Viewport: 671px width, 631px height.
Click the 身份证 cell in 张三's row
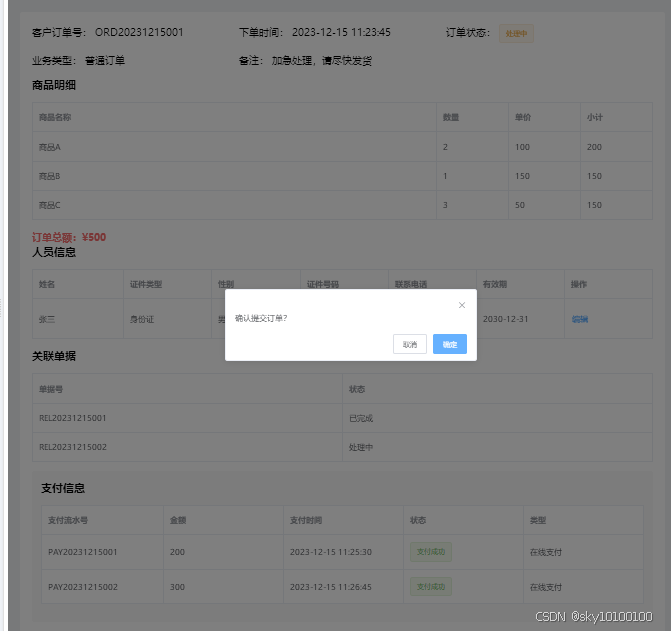[x=142, y=319]
